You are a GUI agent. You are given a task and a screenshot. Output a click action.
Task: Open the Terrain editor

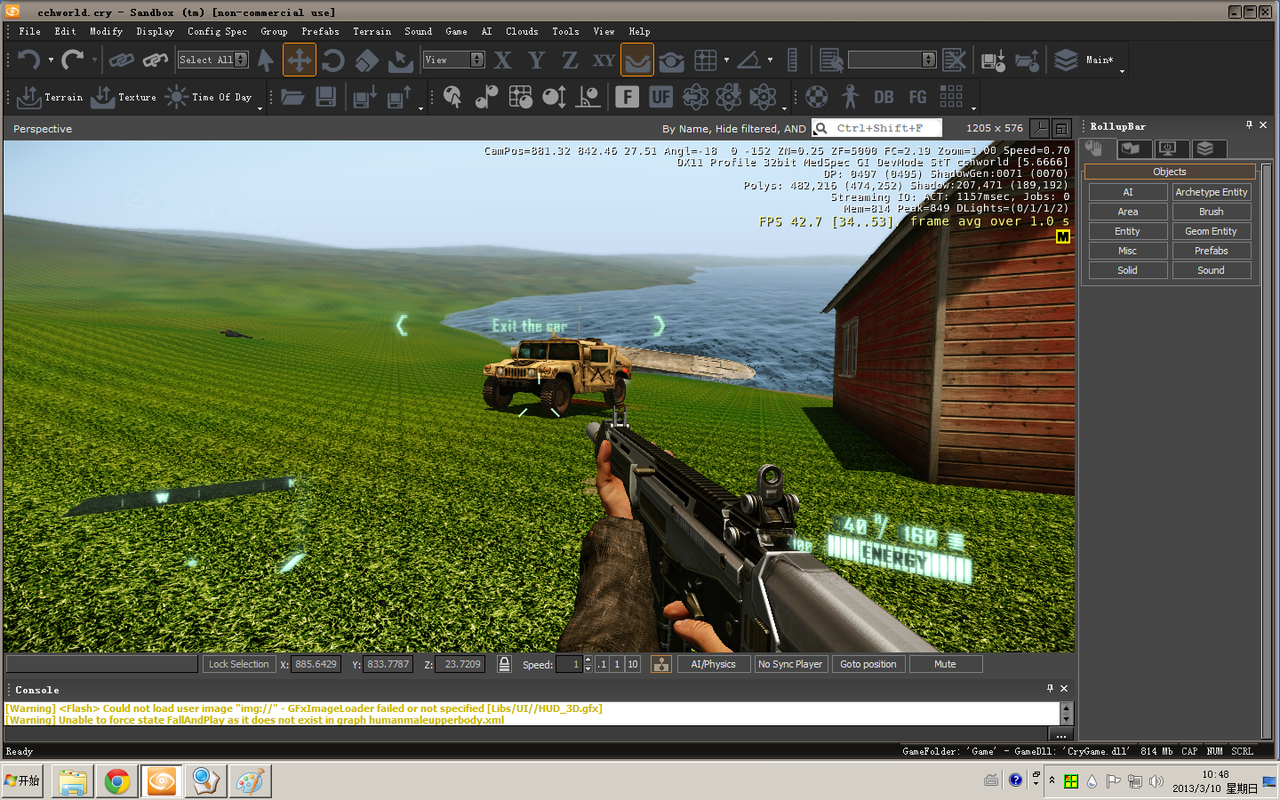click(50, 97)
